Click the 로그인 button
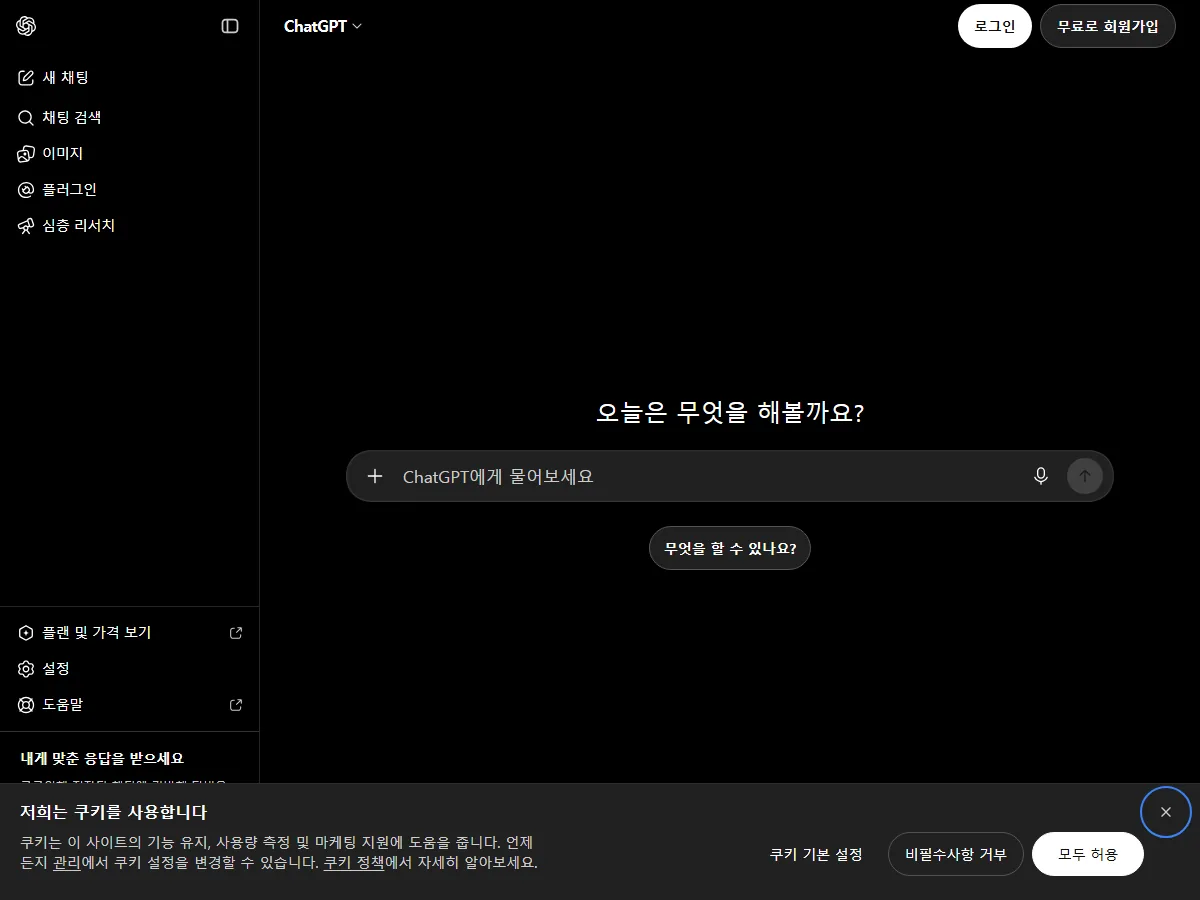Viewport: 1200px width, 900px height. [995, 26]
